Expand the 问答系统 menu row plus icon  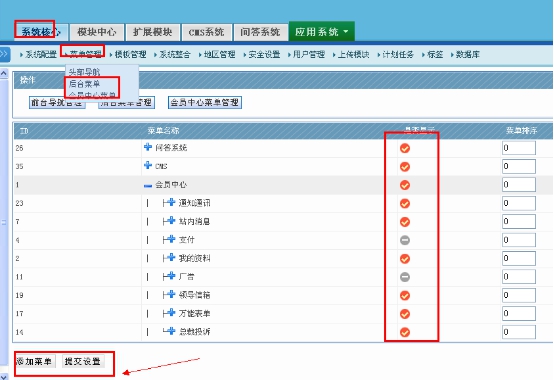point(148,147)
